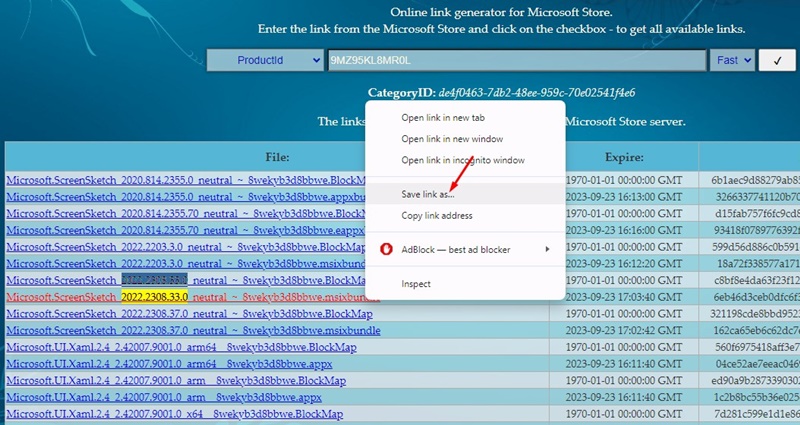Screen dimensions: 800x425
Task: Open ScreenSketch 2022.2308.37.0 msixbundle link
Action: 193,331
